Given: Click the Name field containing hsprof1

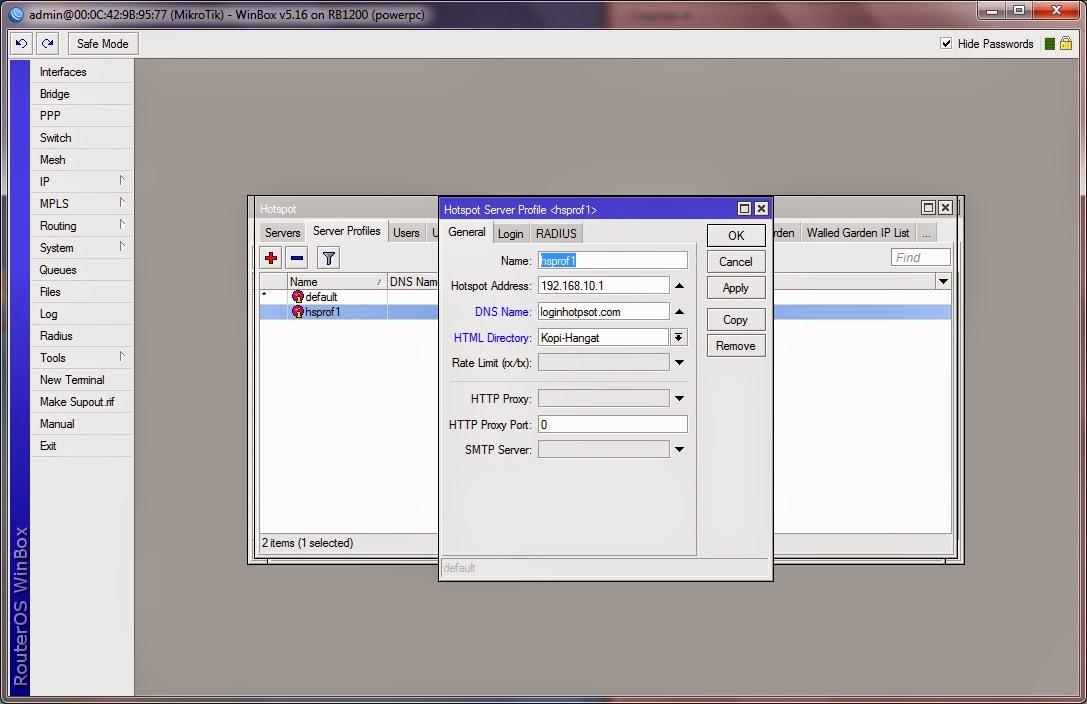Looking at the screenshot, I should (613, 261).
